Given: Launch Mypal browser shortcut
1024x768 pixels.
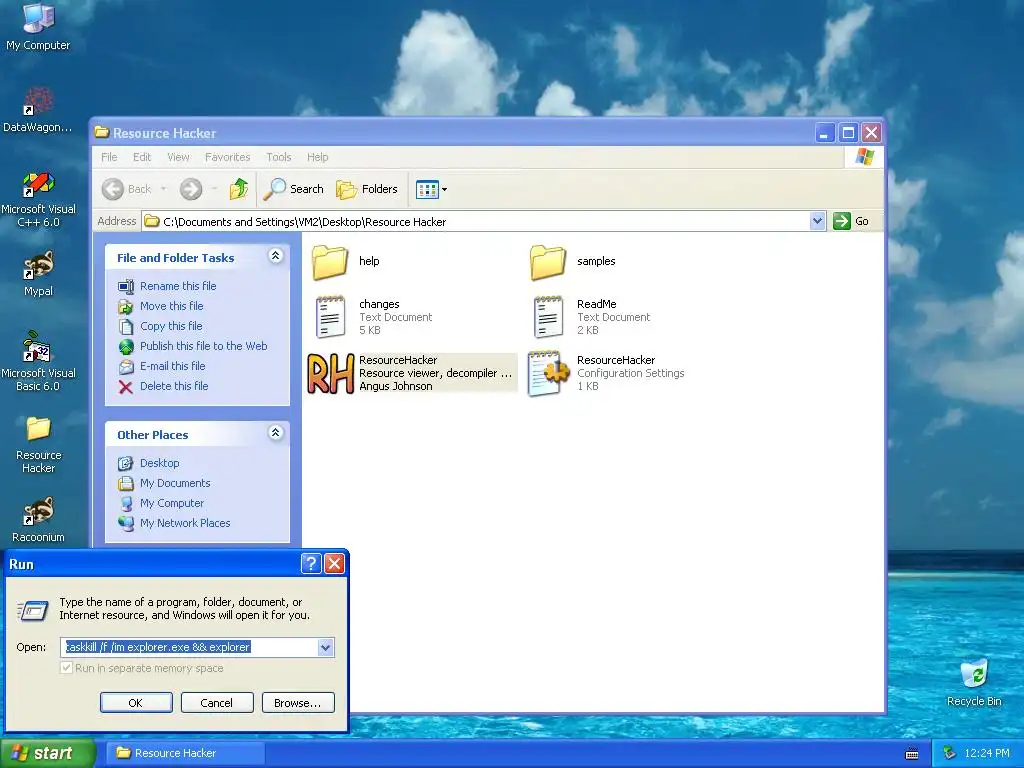Looking at the screenshot, I should (38, 274).
